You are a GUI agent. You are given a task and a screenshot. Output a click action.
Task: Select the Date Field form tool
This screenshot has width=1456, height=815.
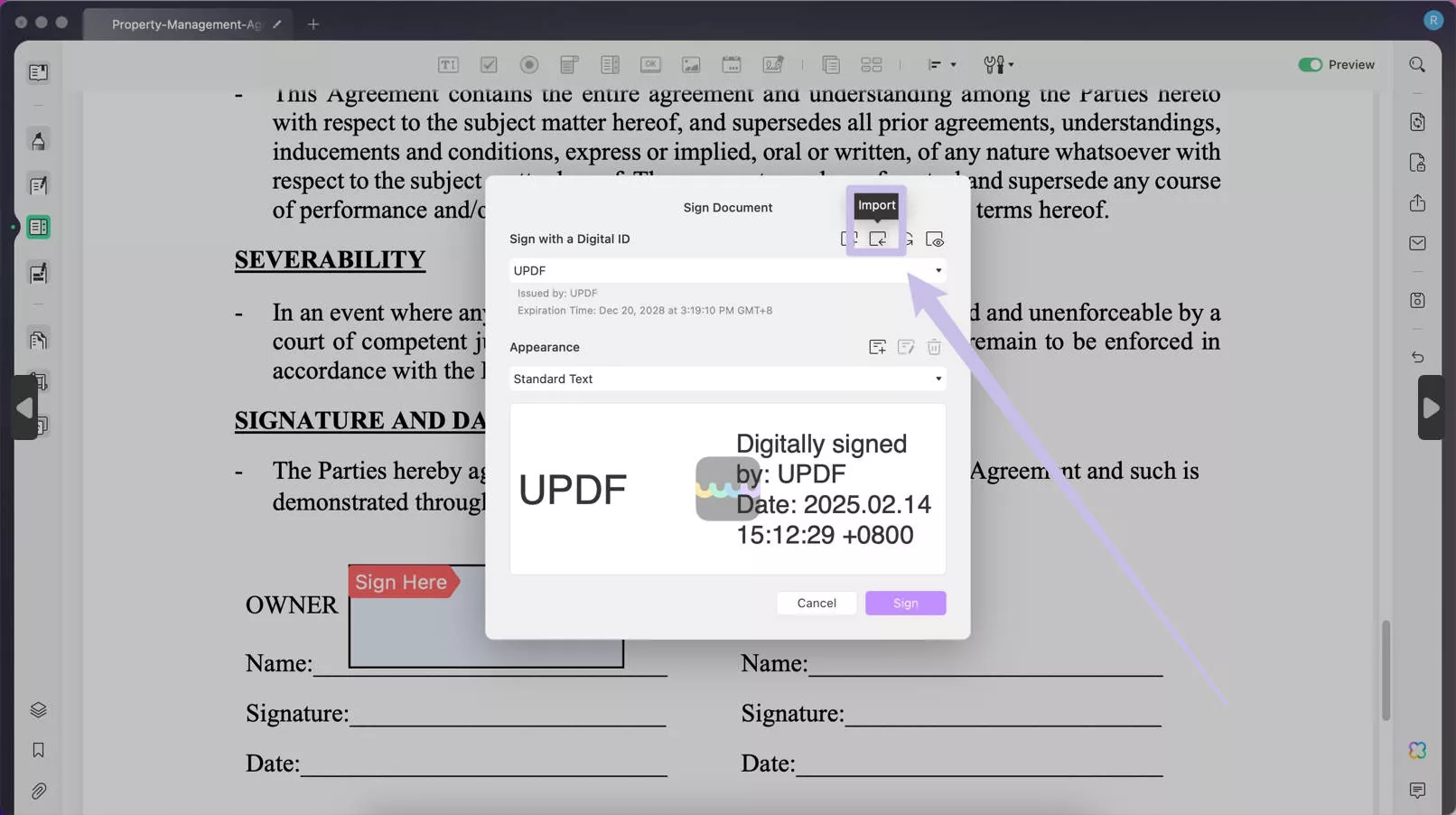732,64
